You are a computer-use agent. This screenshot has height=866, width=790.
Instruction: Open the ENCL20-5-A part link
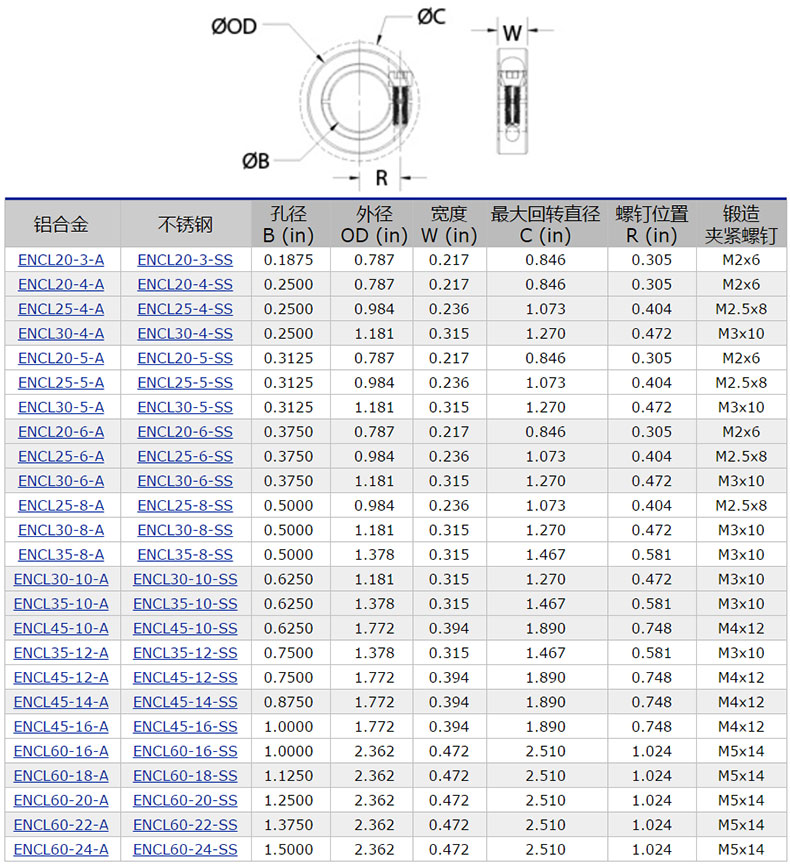(x=61, y=358)
